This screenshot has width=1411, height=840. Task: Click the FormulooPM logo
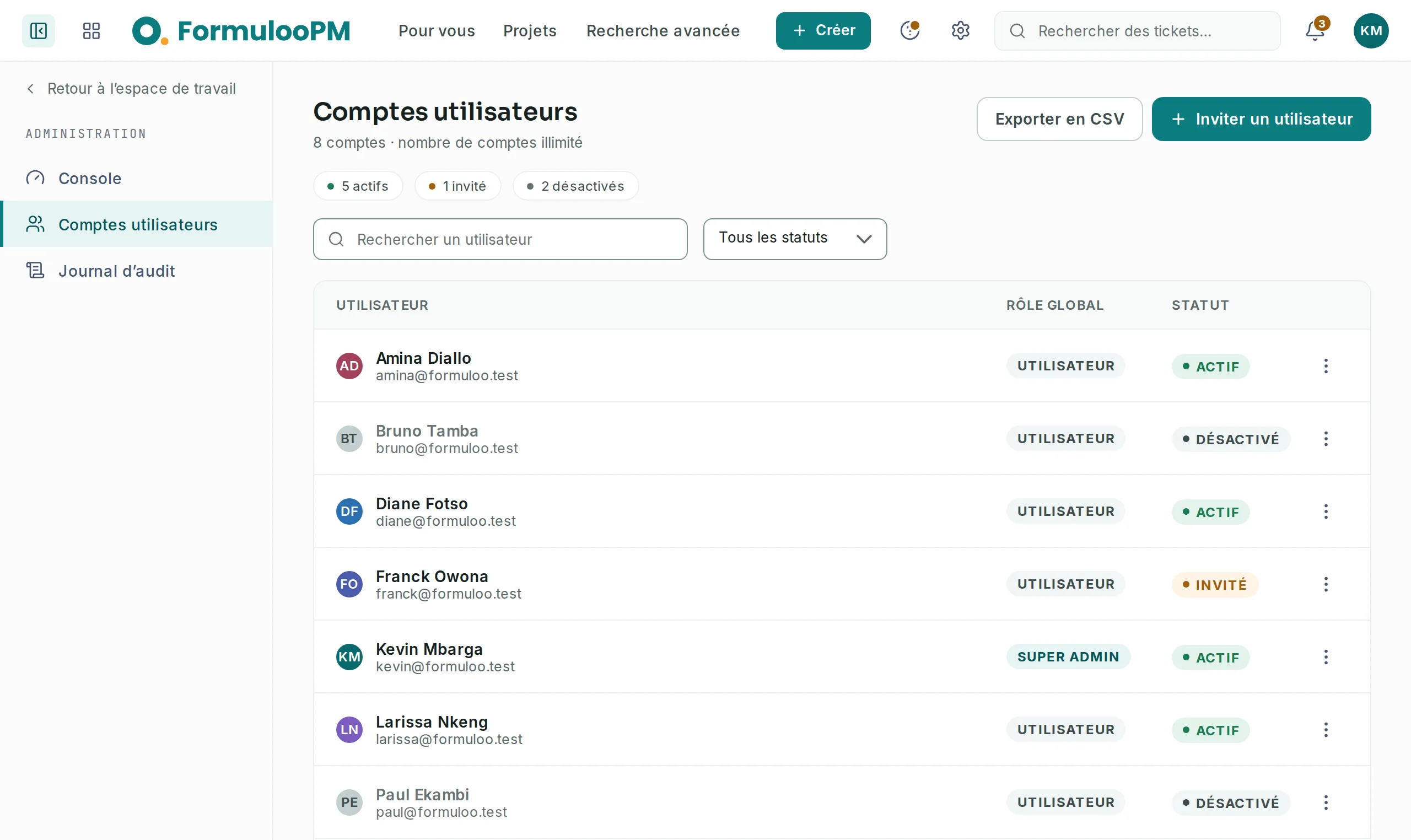point(241,30)
